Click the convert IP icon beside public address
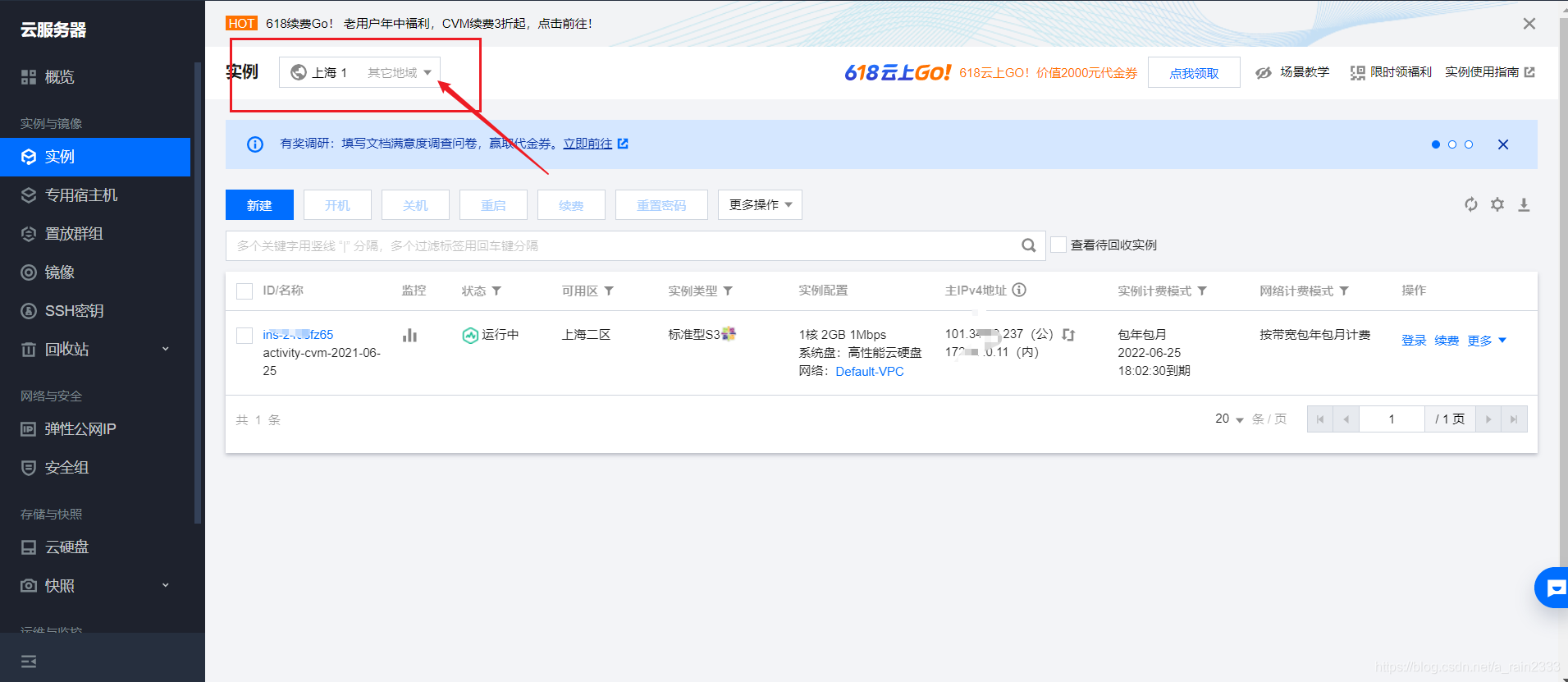1568x682 pixels. click(1068, 335)
